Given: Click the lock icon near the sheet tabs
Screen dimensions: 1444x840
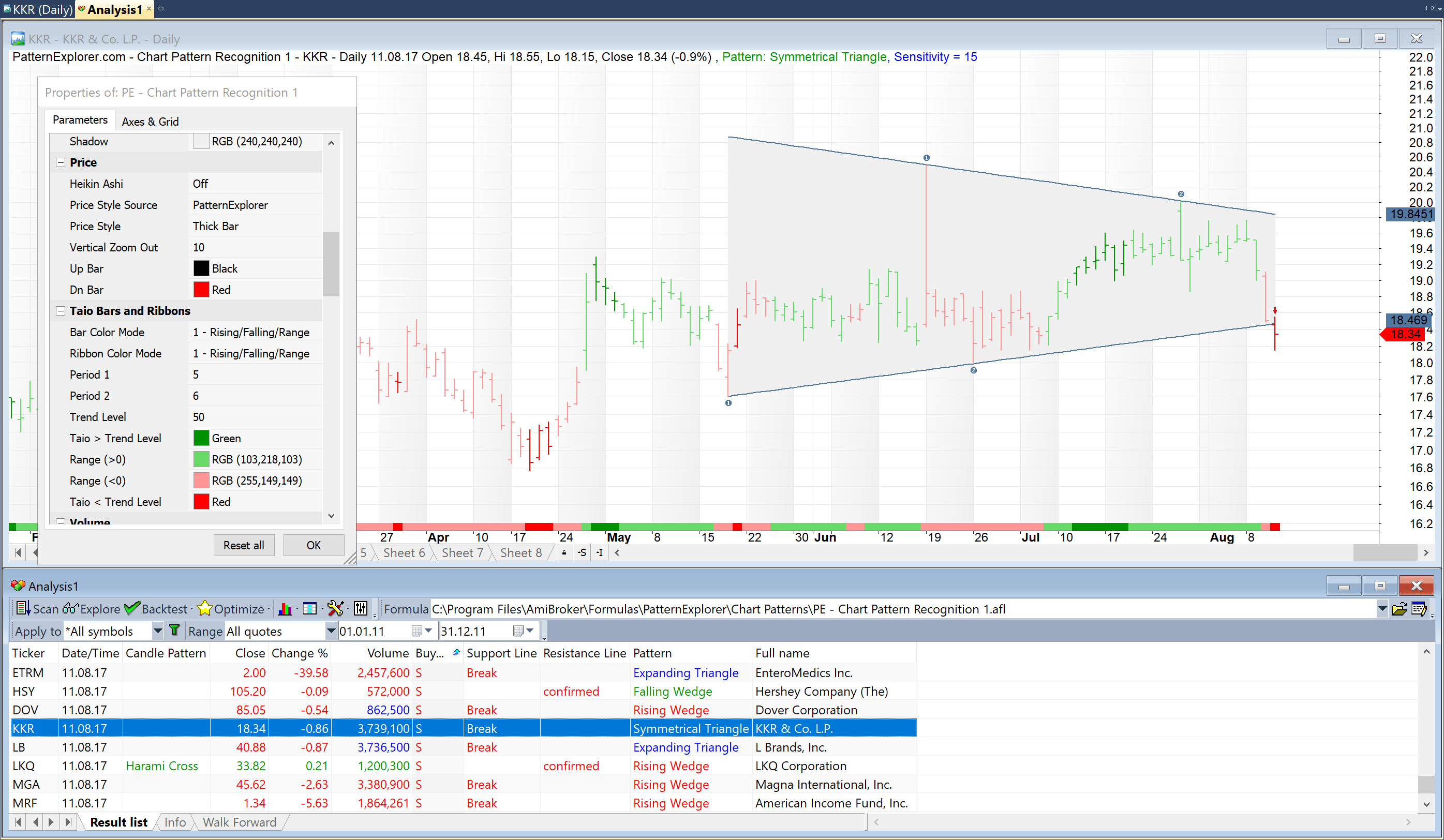Looking at the screenshot, I should (x=563, y=552).
